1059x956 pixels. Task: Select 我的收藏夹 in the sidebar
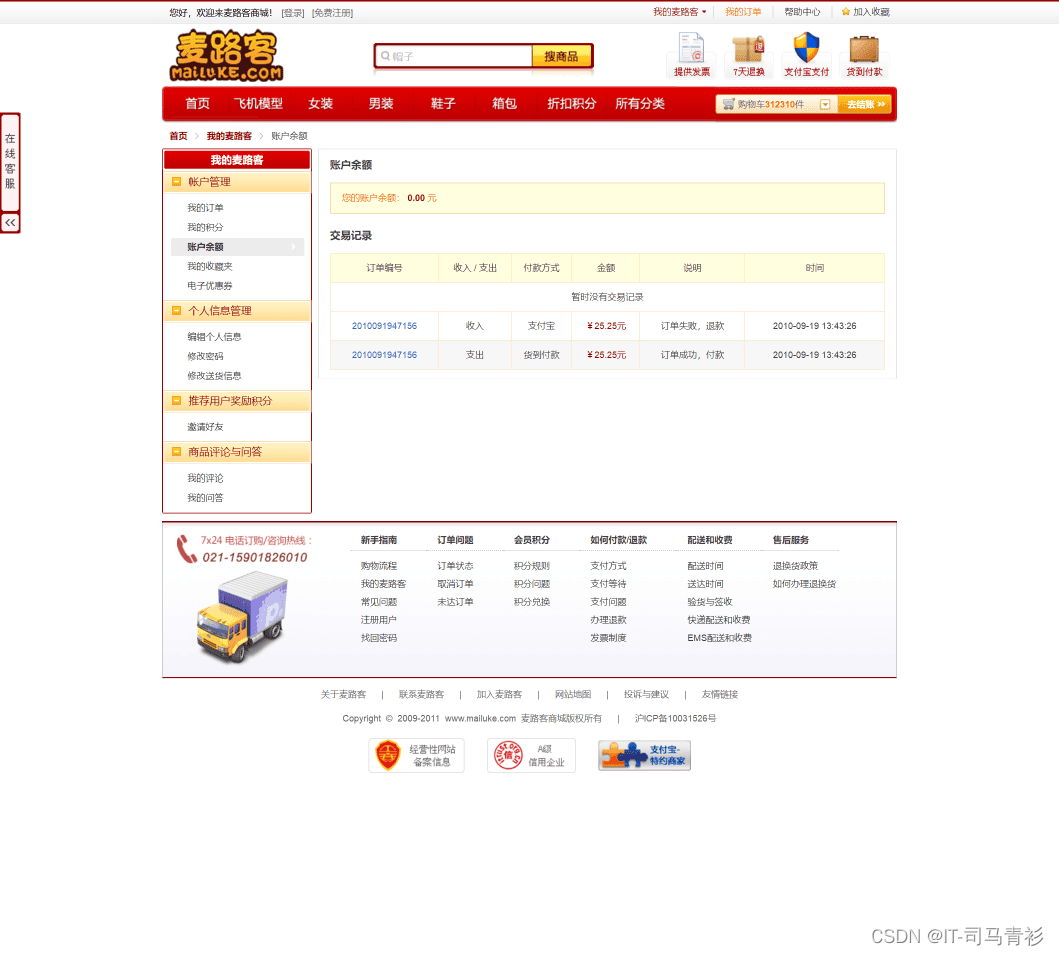(x=209, y=266)
